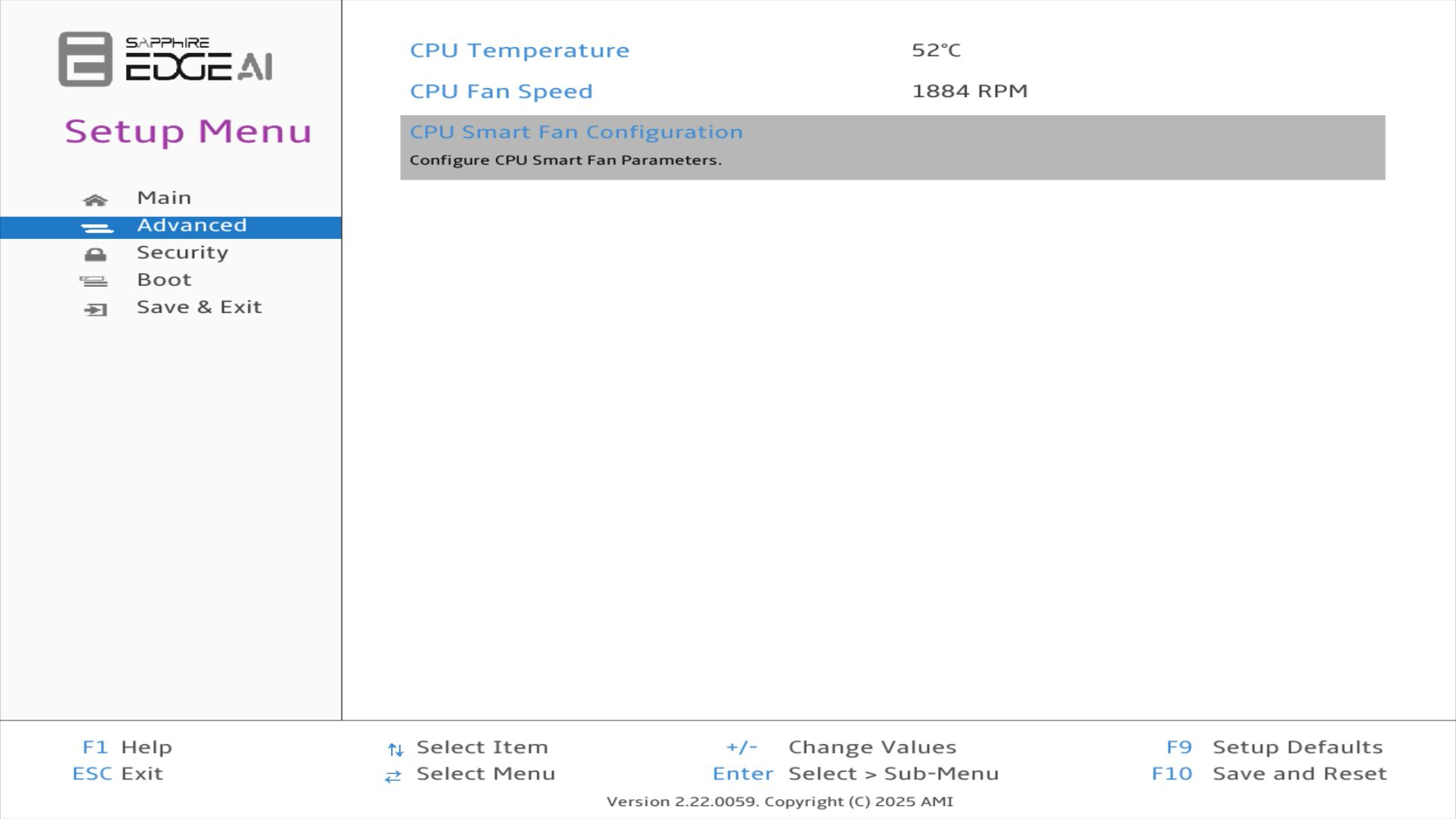Click the ESC Exit hint

[118, 773]
